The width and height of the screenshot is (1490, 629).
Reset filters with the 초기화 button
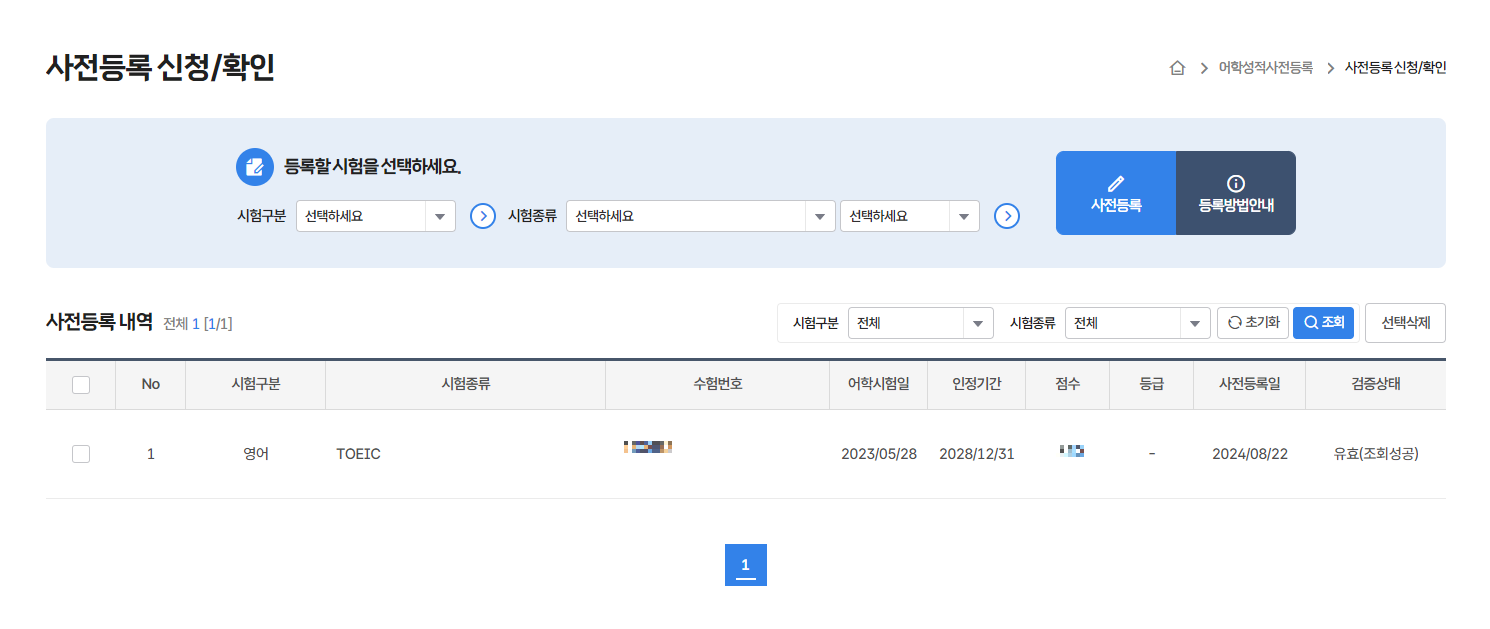click(1253, 323)
